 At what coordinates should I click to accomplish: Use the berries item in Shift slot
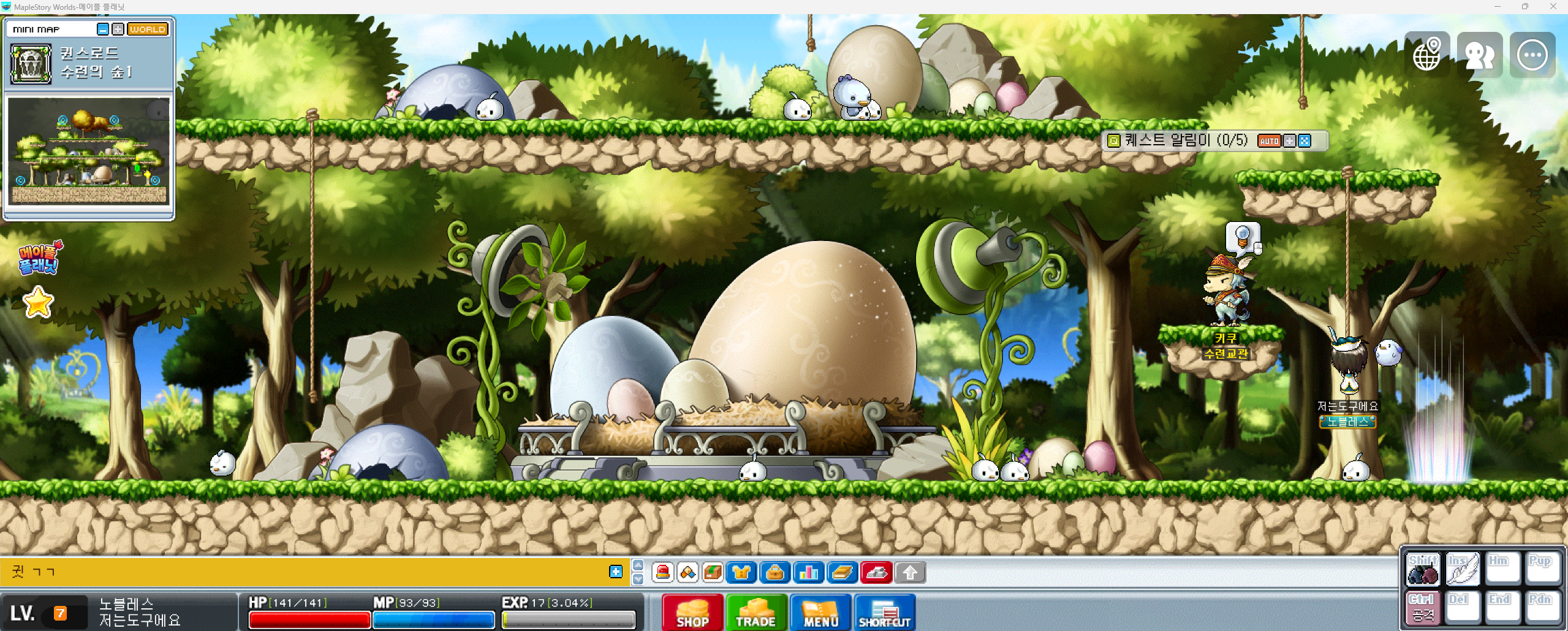[1423, 569]
